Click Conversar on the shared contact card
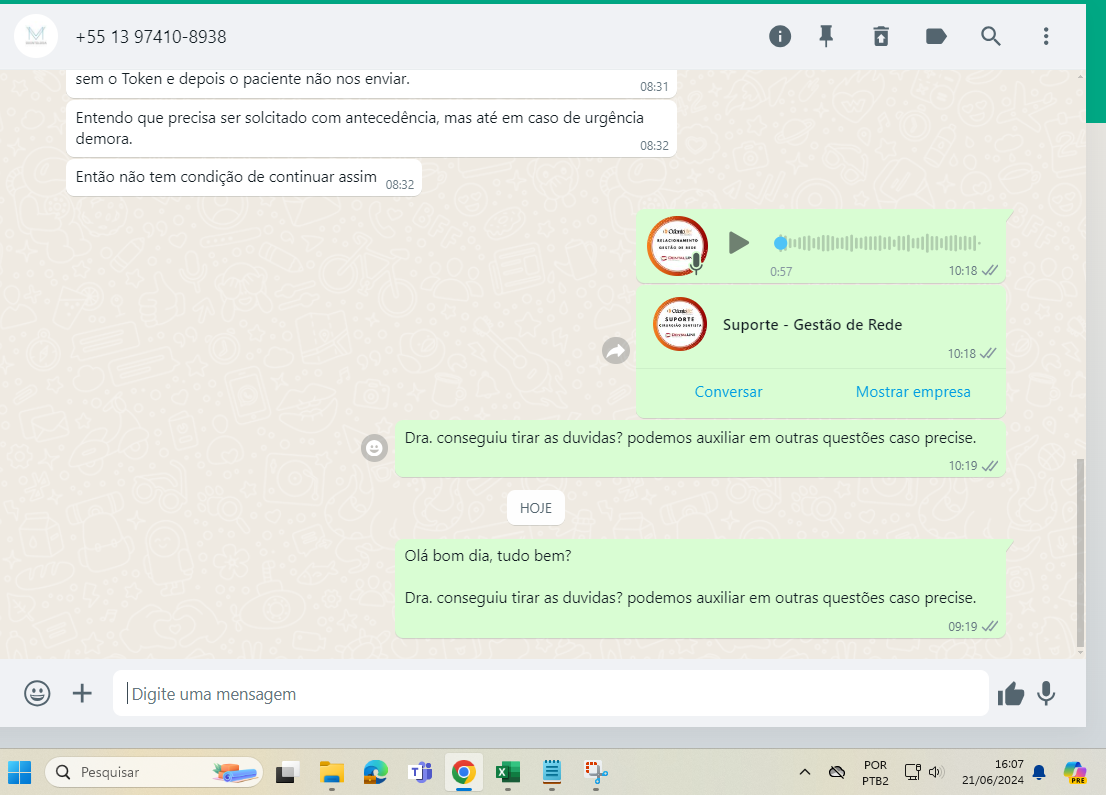This screenshot has height=795, width=1106. pyautogui.click(x=728, y=392)
